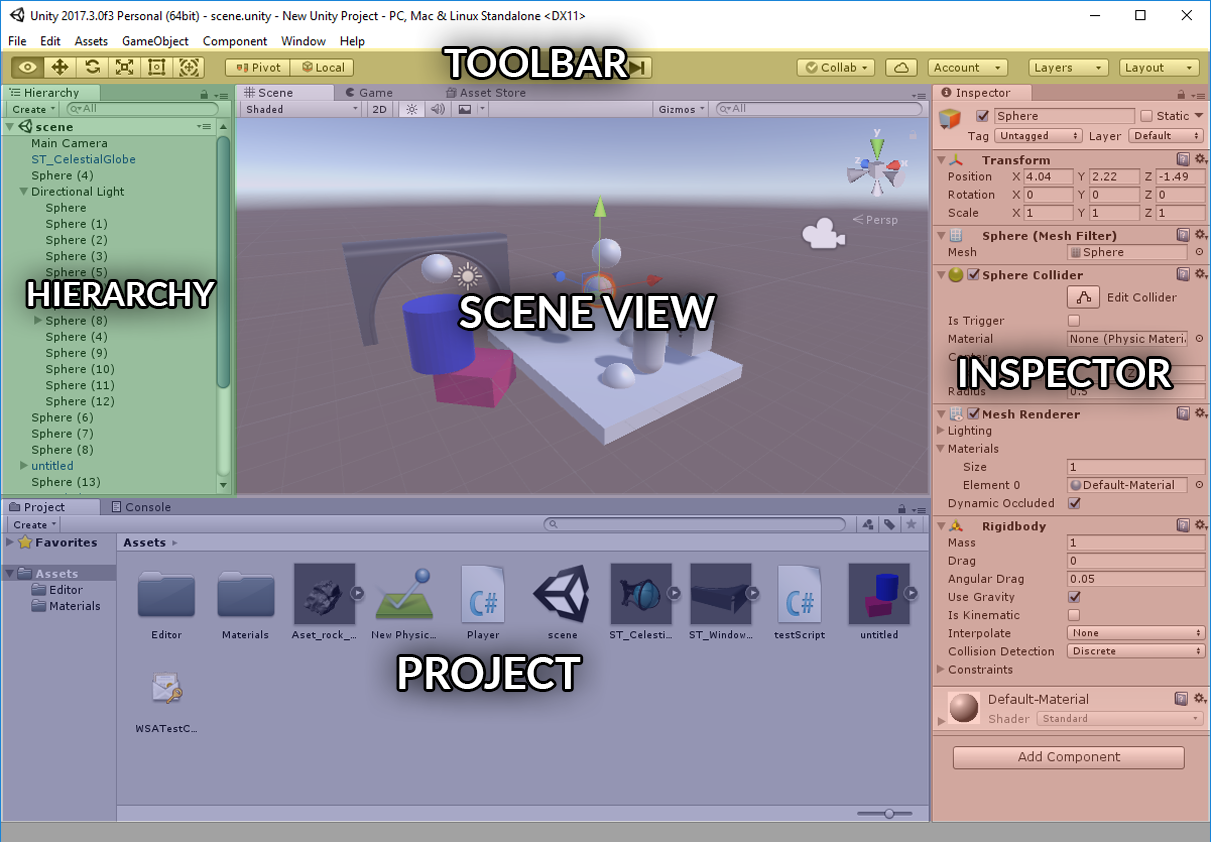Select the Rect Transform tool
Screen dimensions: 1211x842
pos(156,67)
